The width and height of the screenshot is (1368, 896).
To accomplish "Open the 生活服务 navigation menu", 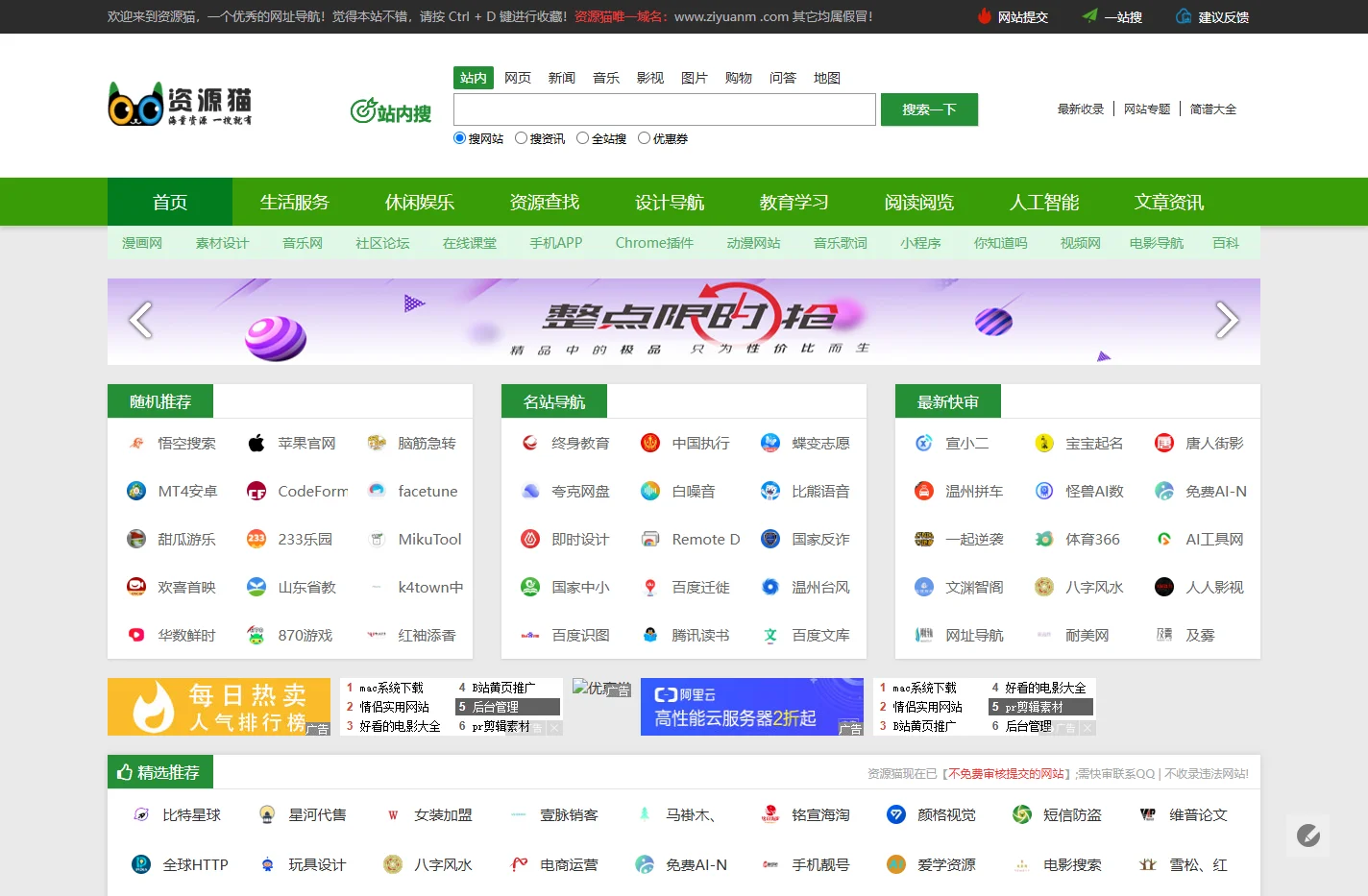I will click(295, 202).
